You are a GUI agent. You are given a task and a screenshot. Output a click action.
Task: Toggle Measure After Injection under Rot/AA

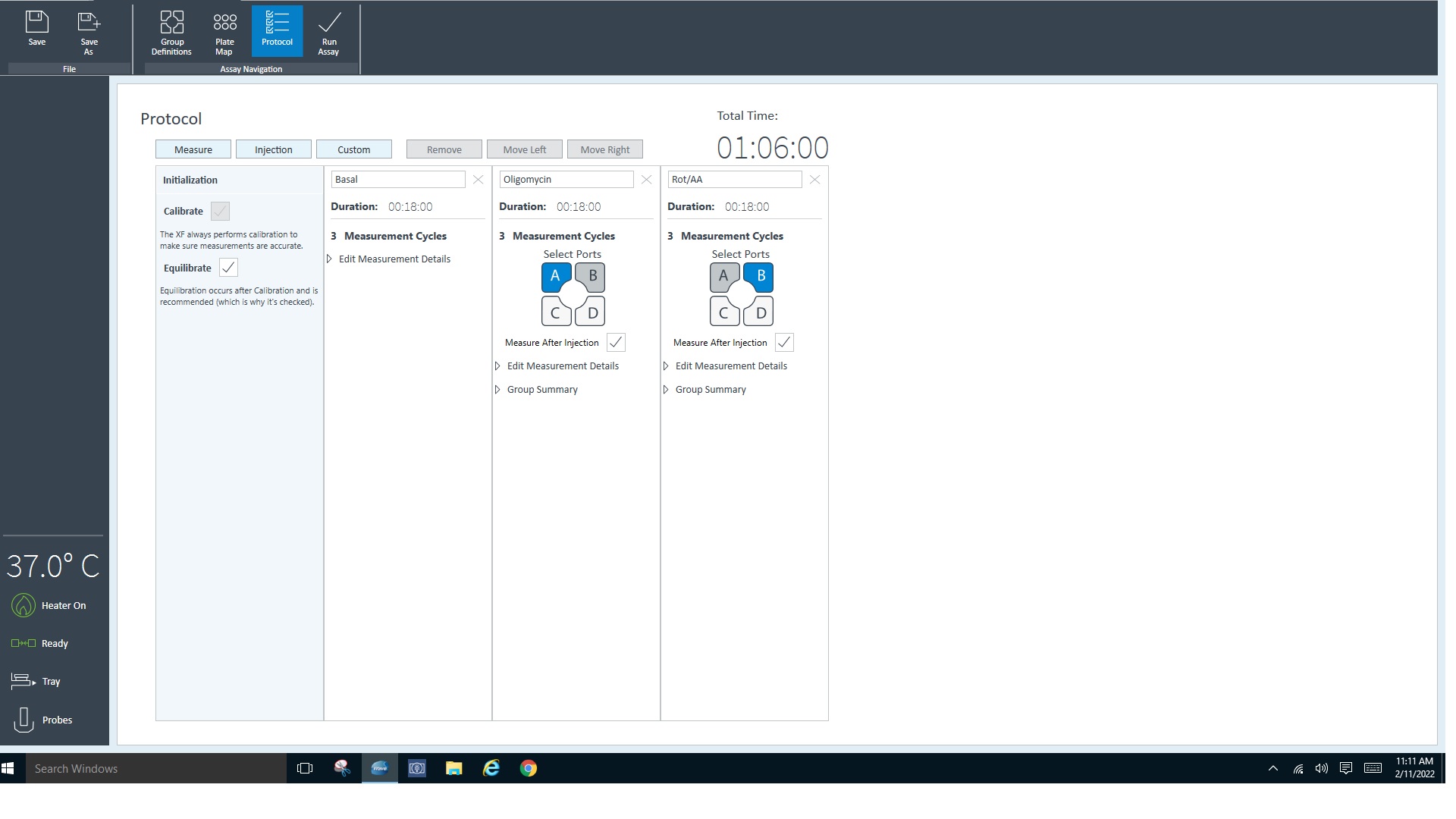(784, 343)
